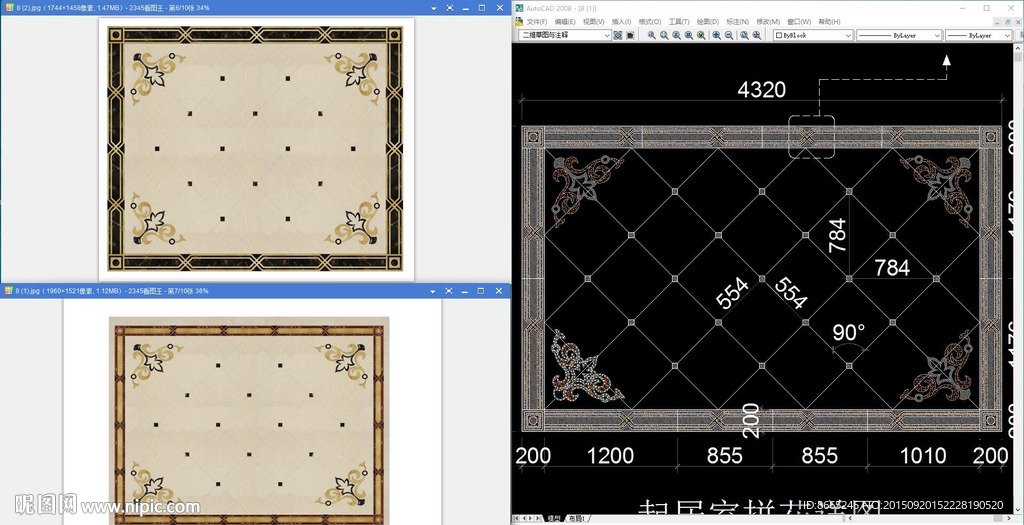
Task: Activate the Zoom Extents tool
Action: click(x=757, y=35)
